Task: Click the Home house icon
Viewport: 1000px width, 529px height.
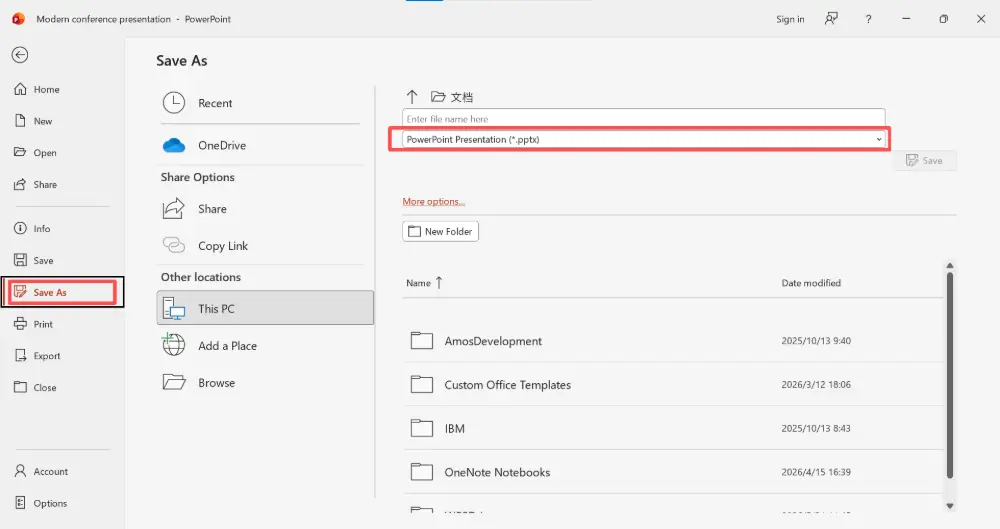Action: pyautogui.click(x=20, y=89)
